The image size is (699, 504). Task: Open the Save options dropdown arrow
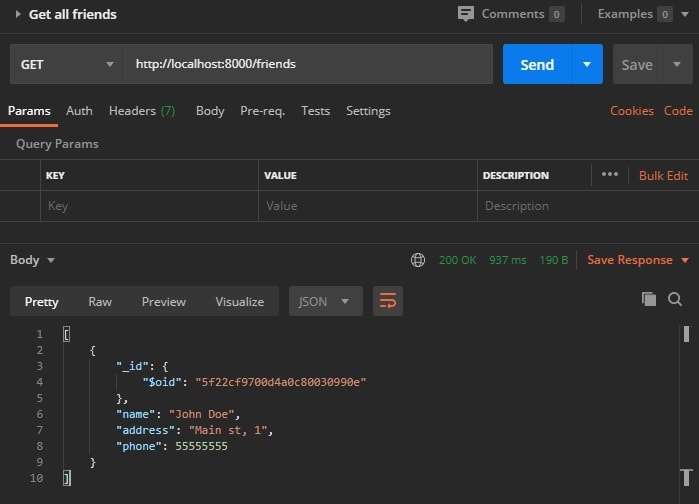tap(677, 65)
